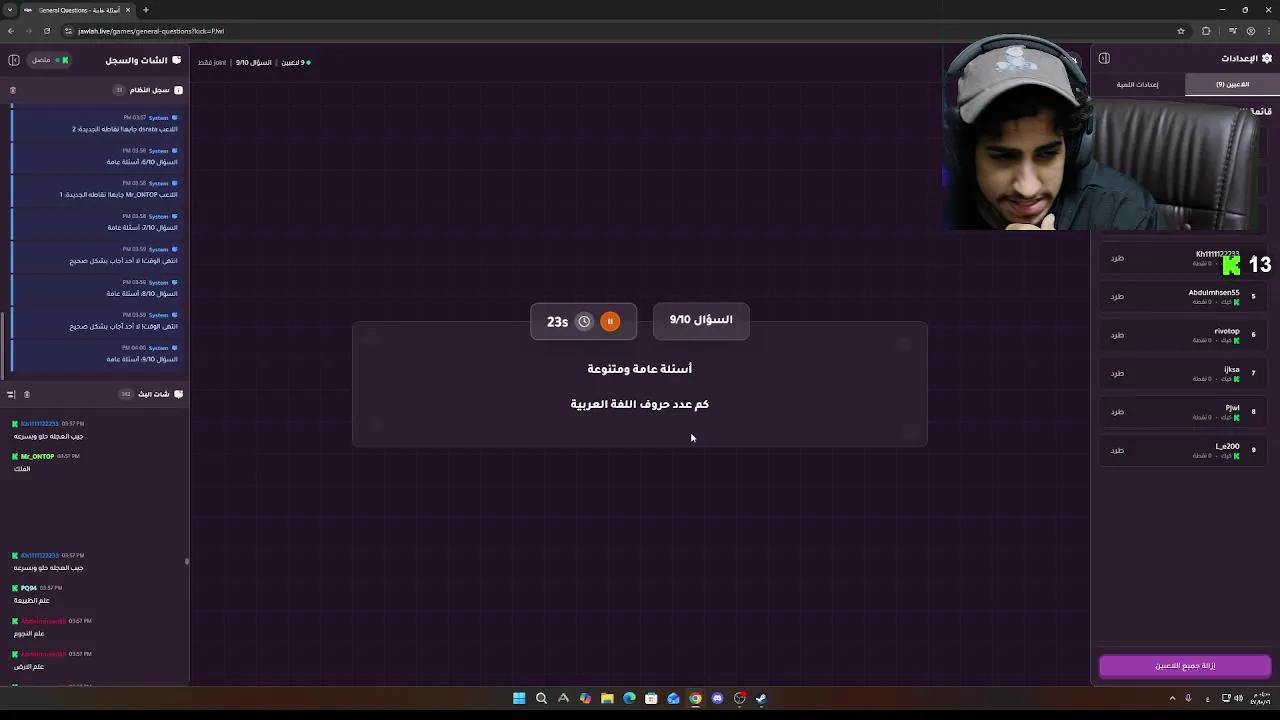Open the volume control in the system tray

[x=1238, y=698]
